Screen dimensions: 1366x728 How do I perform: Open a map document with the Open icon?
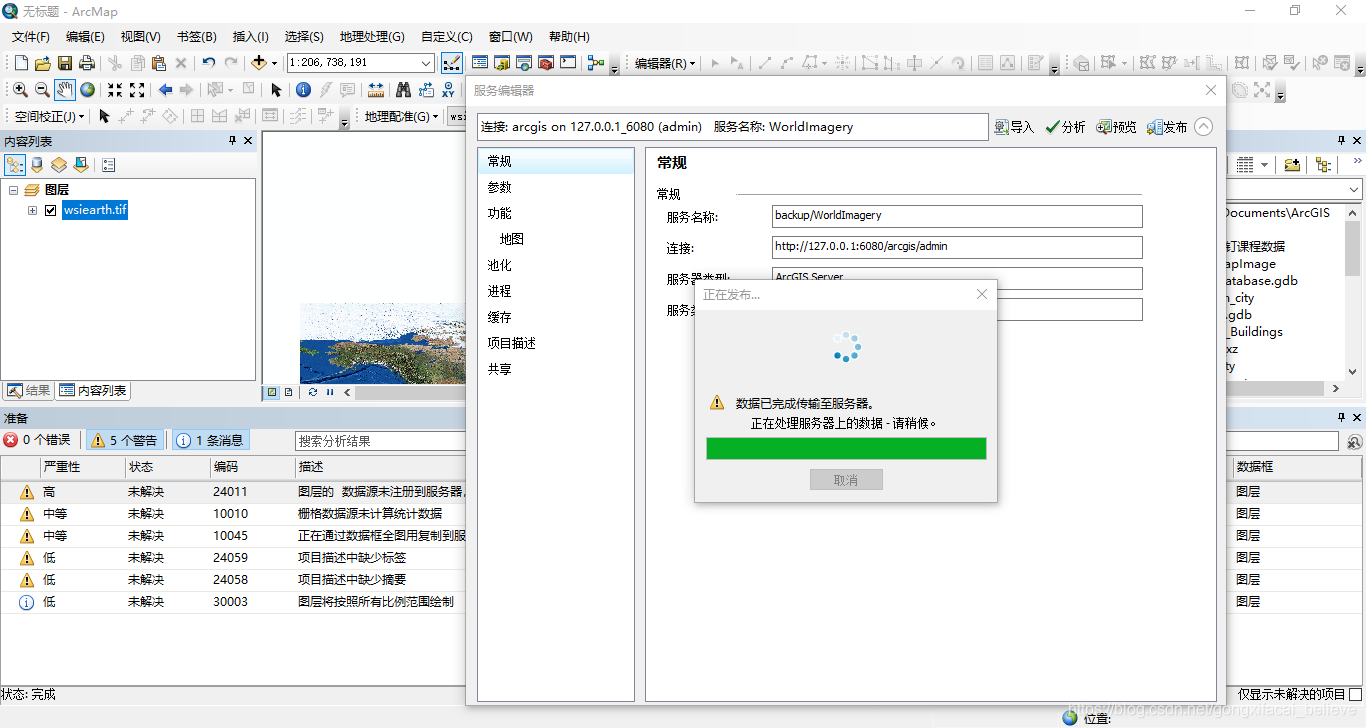pos(42,63)
